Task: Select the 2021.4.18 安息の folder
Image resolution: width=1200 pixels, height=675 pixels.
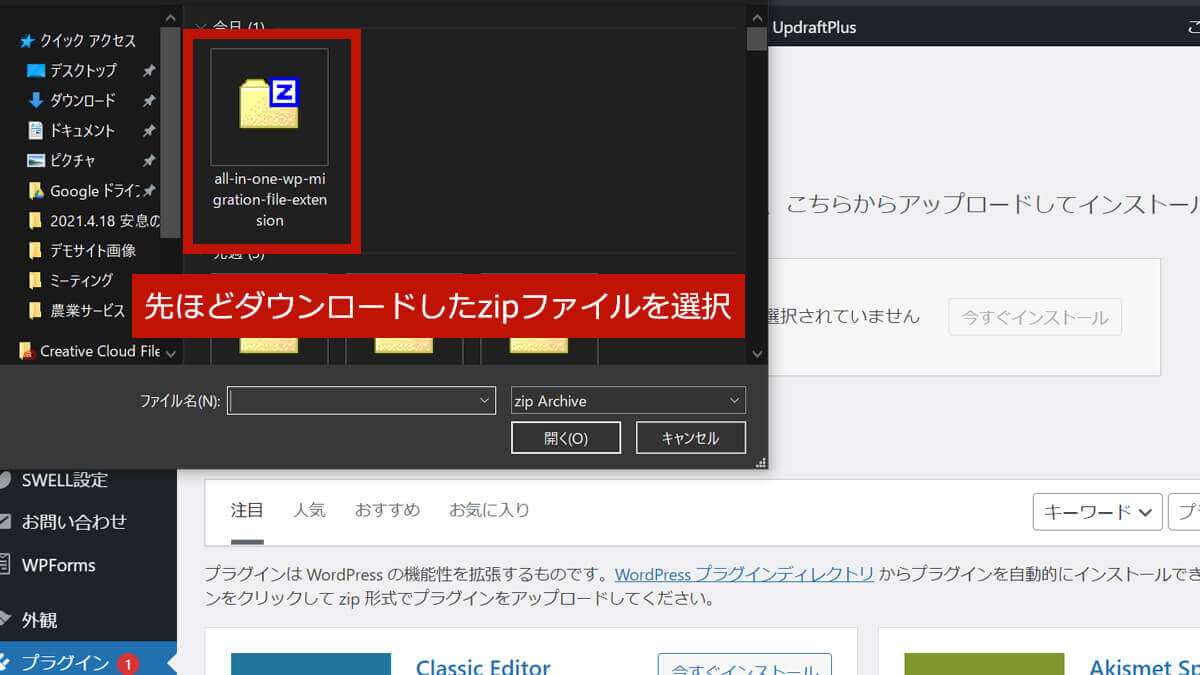Action: point(92,221)
